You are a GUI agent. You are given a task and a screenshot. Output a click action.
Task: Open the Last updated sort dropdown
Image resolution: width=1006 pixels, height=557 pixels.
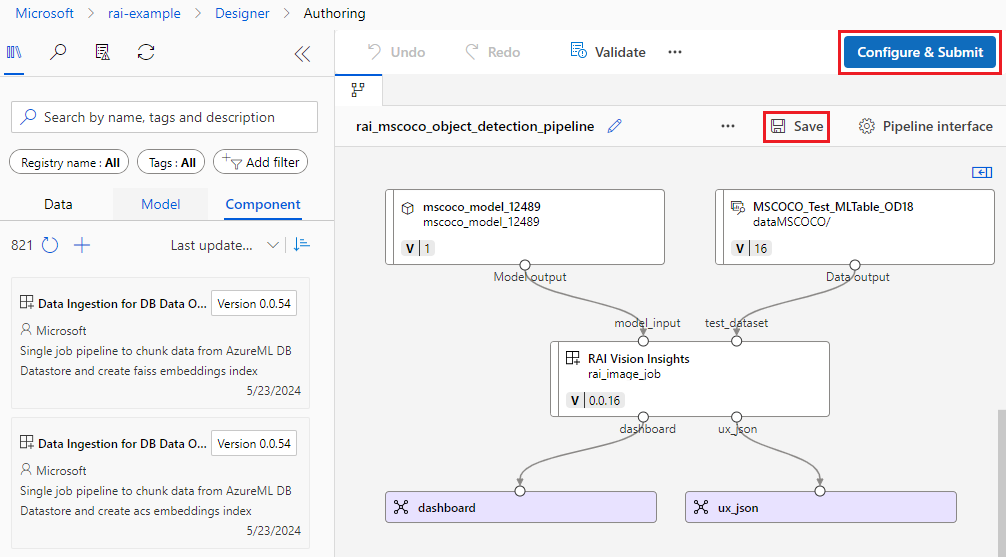click(x=224, y=245)
